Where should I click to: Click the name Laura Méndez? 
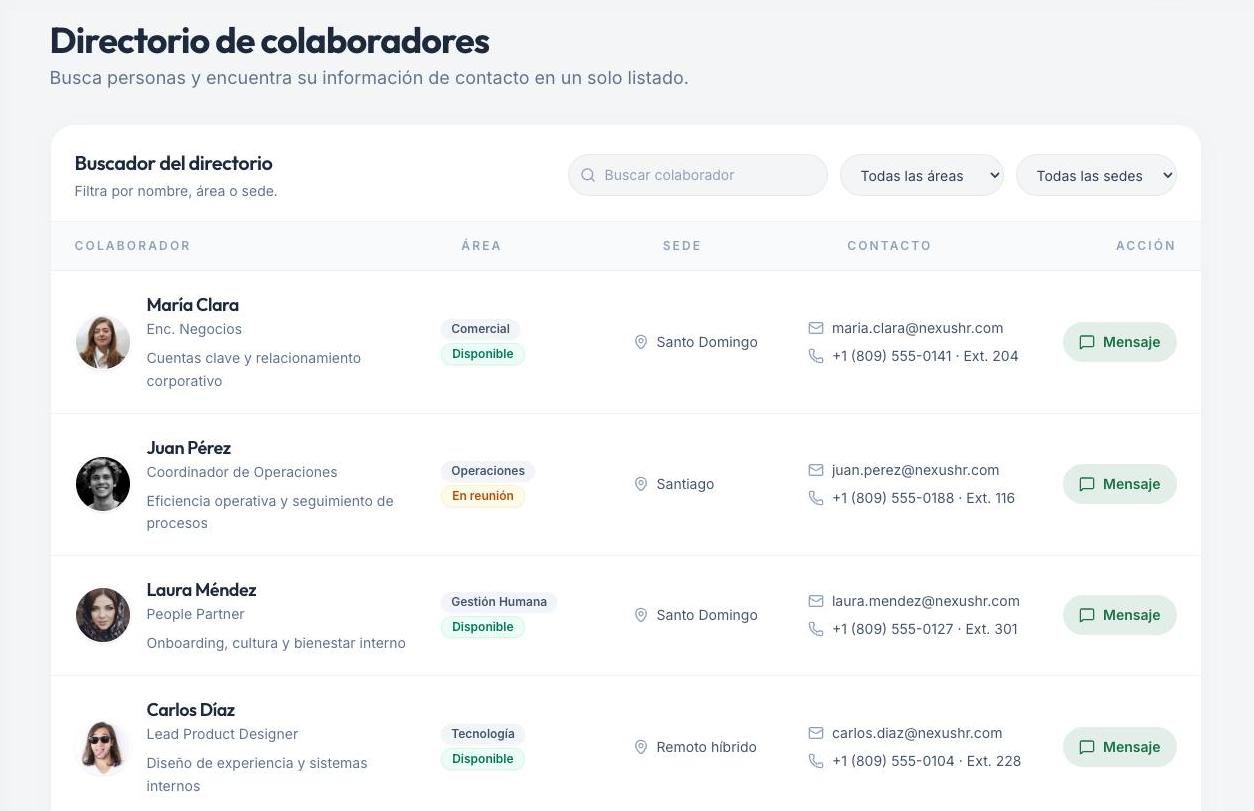coord(201,590)
